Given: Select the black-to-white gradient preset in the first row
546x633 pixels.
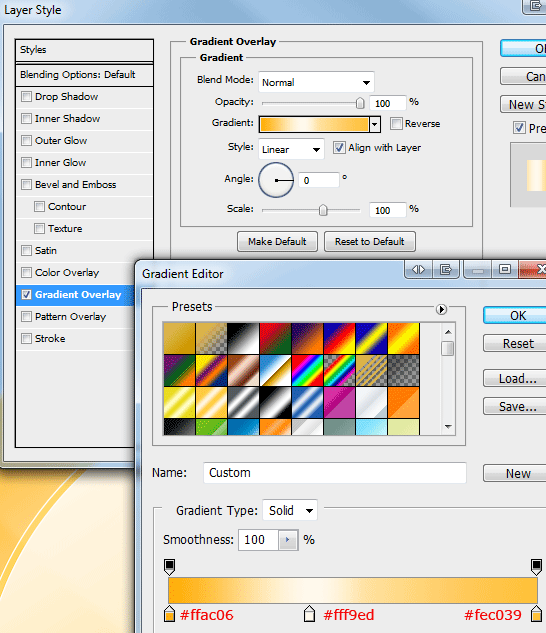Looking at the screenshot, I should pos(243,338).
